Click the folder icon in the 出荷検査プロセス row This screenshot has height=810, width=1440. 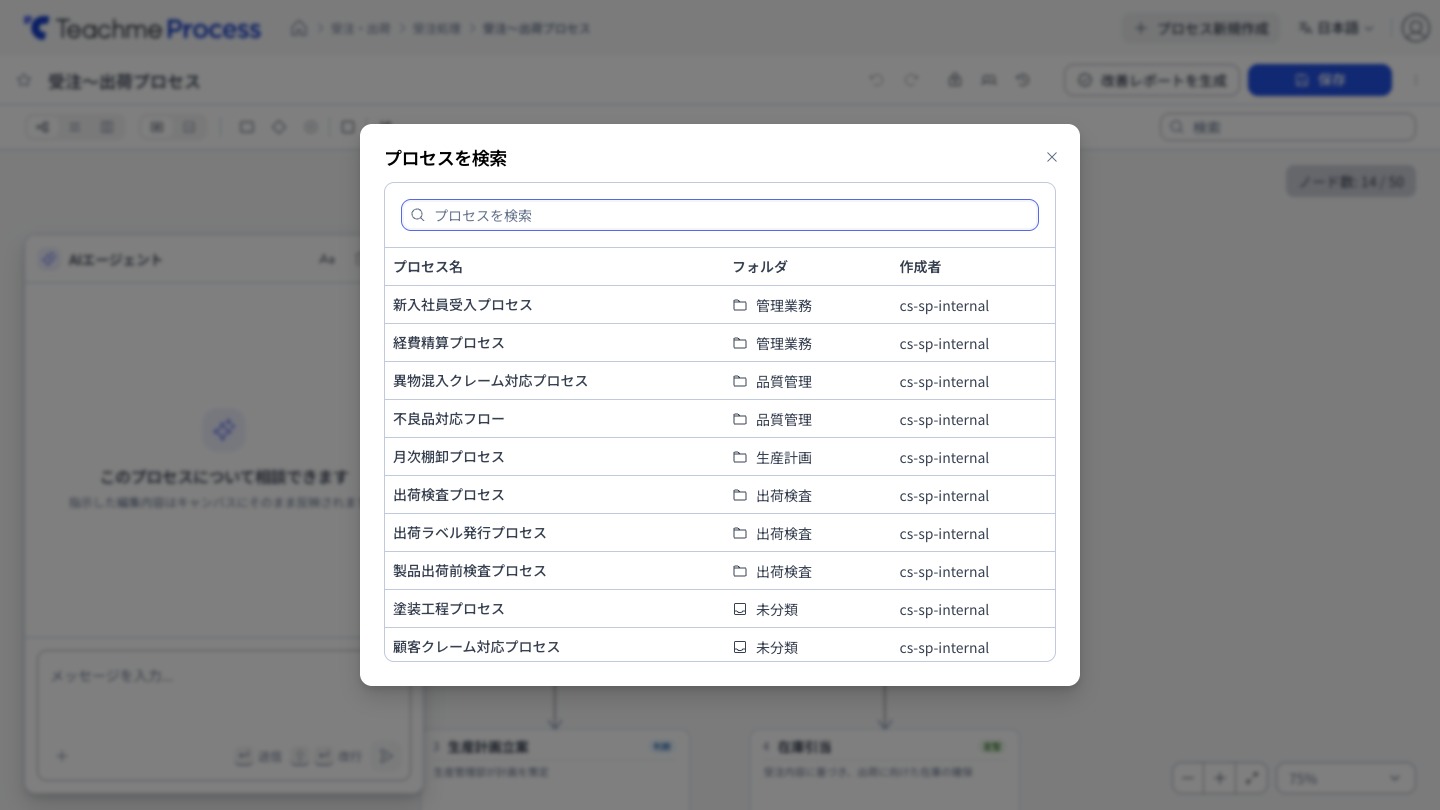(740, 495)
